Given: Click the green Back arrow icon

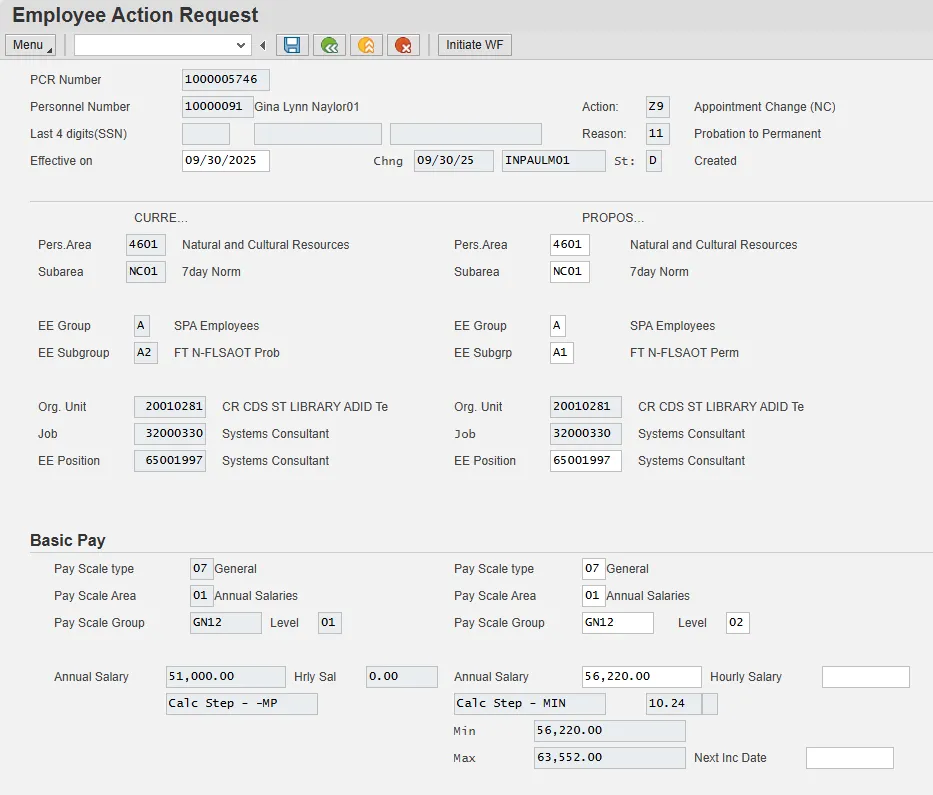Looking at the screenshot, I should pos(329,45).
